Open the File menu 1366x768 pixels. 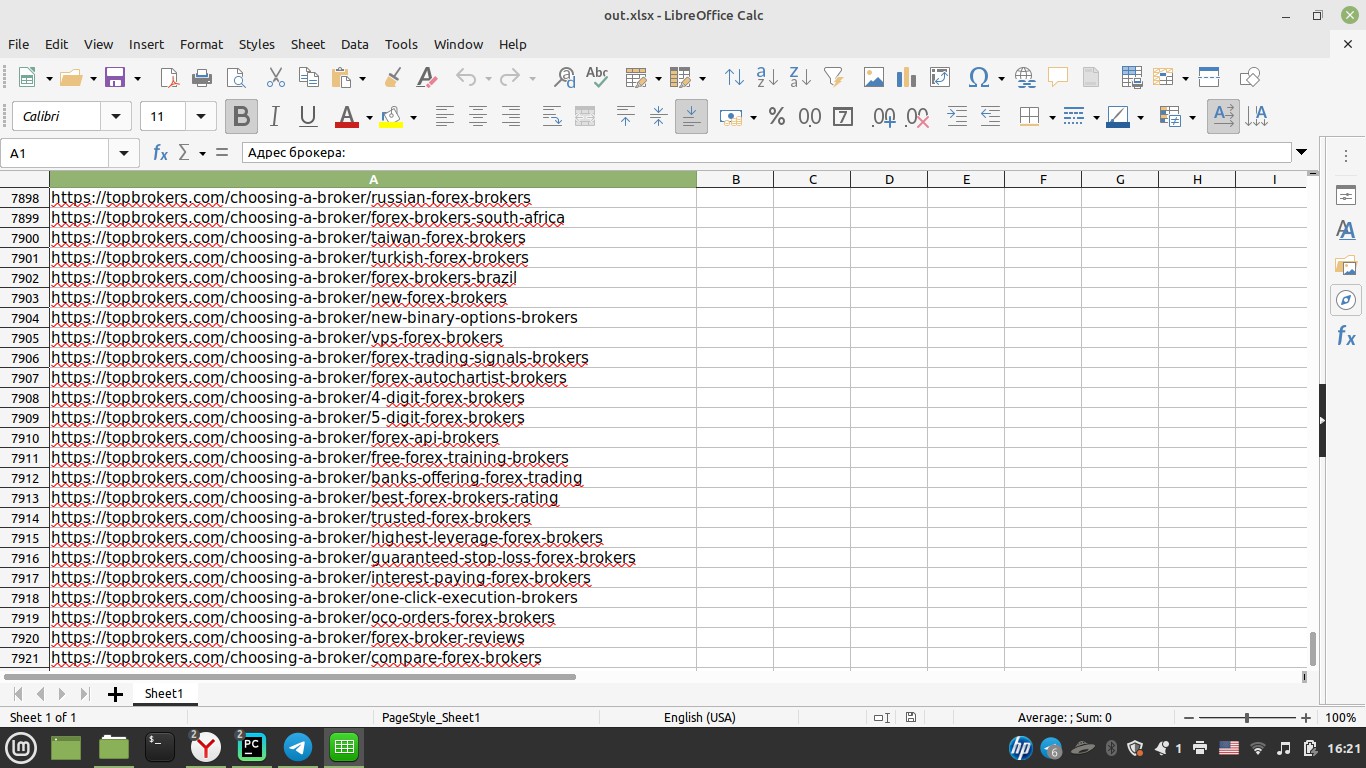pyautogui.click(x=18, y=44)
